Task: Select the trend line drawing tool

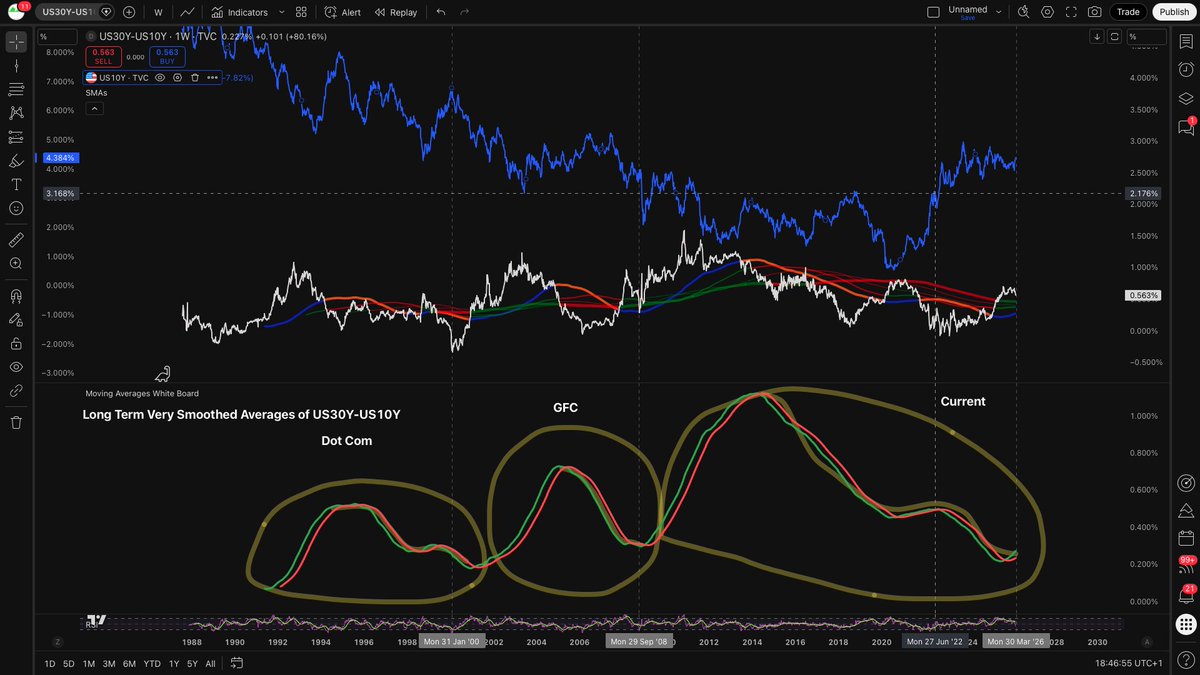Action: pyautogui.click(x=16, y=66)
